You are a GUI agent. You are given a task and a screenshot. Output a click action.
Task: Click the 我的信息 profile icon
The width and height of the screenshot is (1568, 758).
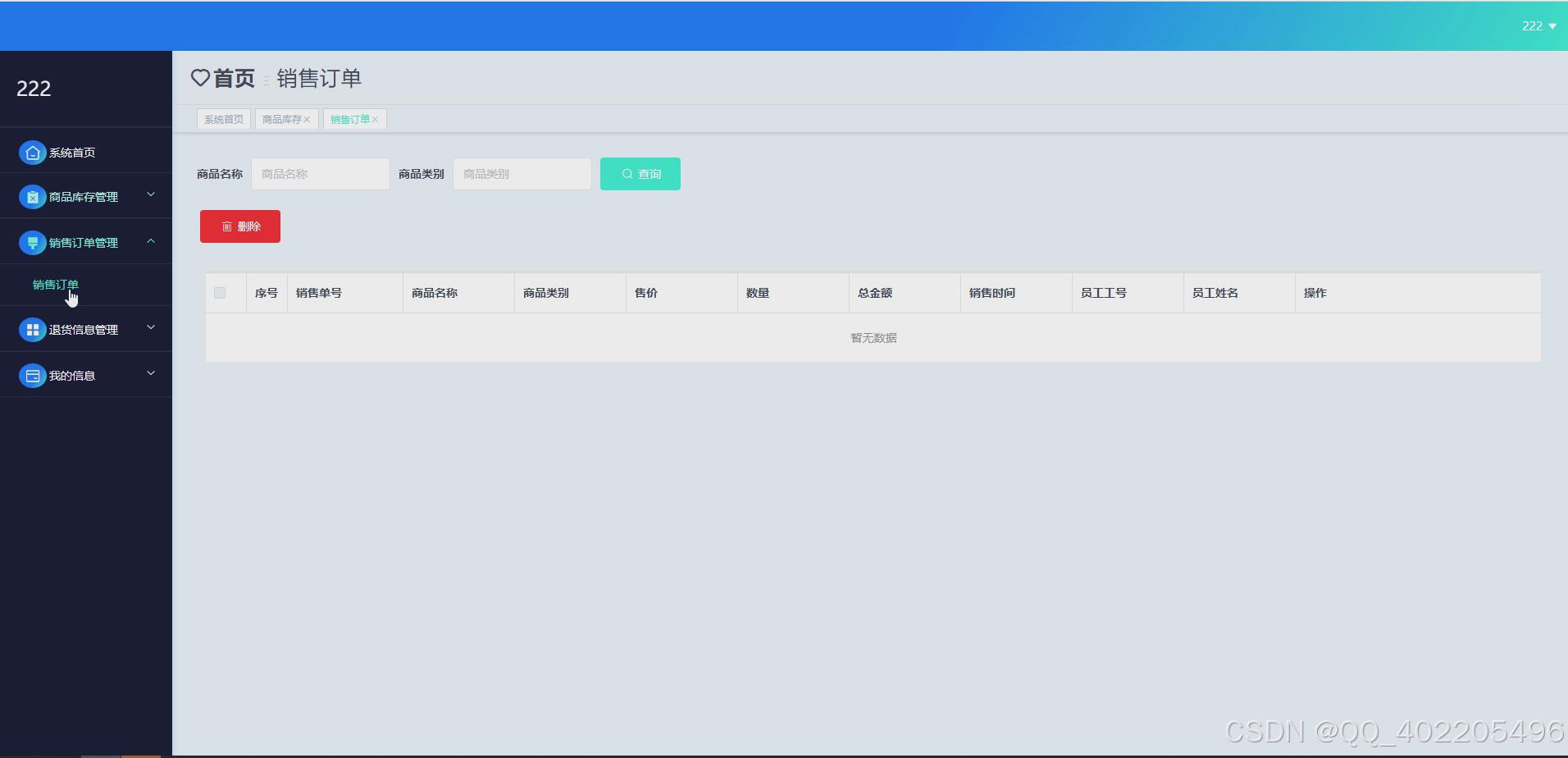(x=33, y=375)
